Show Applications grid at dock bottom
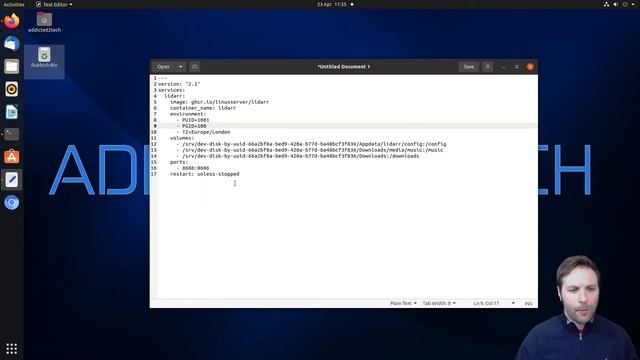 11,349
